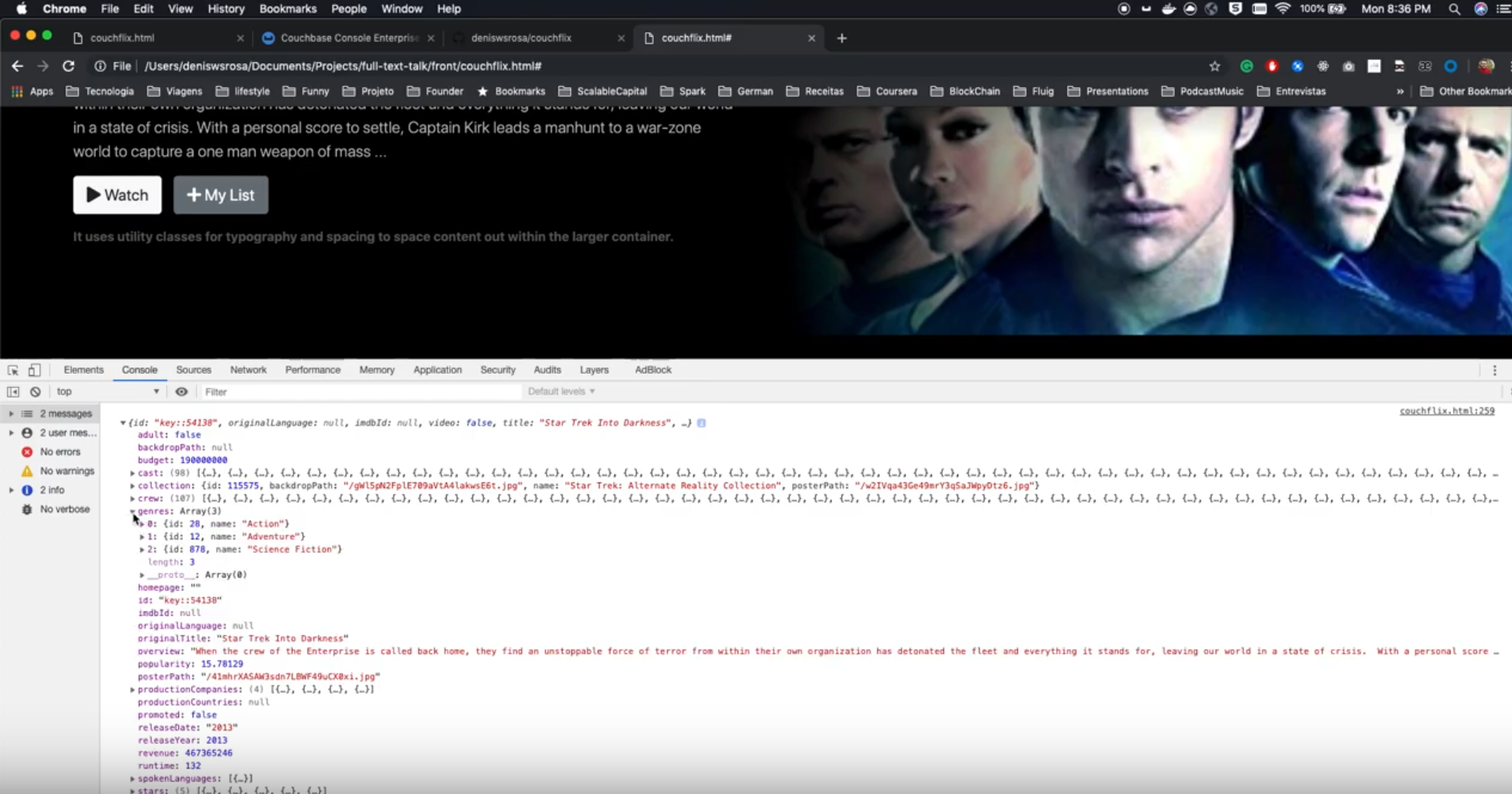Open the Chrome Bookmarks menu

coord(288,9)
